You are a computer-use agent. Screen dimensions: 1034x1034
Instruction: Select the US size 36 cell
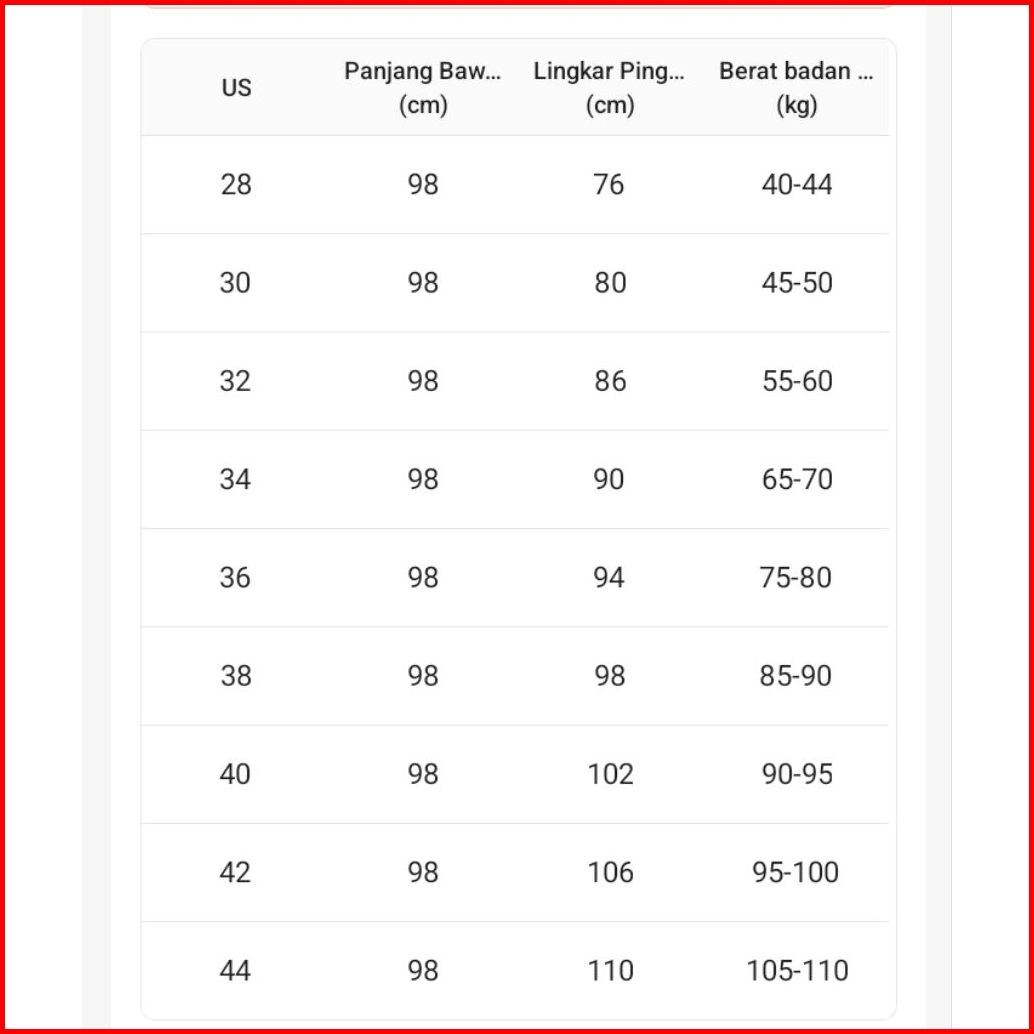coord(236,578)
